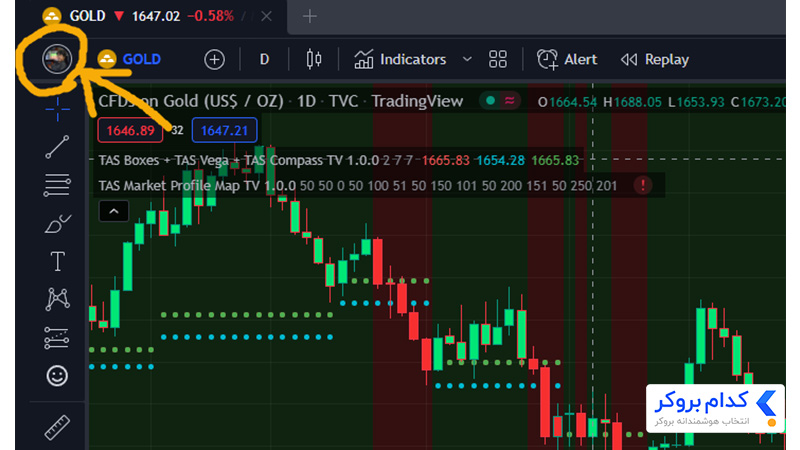Open the D timeframe interval selector
Image resolution: width=800 pixels, height=450 pixels.
pos(264,60)
